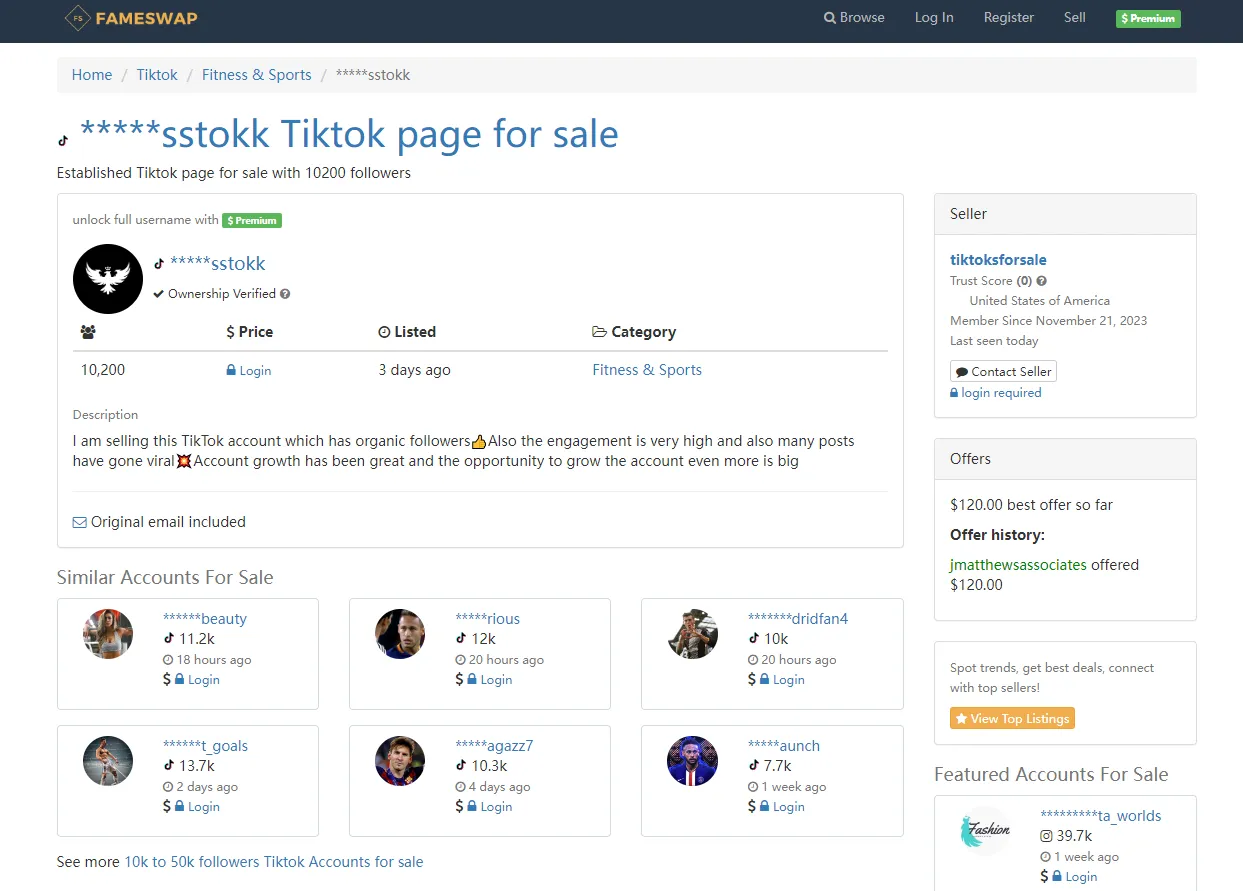Open Log In in the top navigation

(934, 17)
